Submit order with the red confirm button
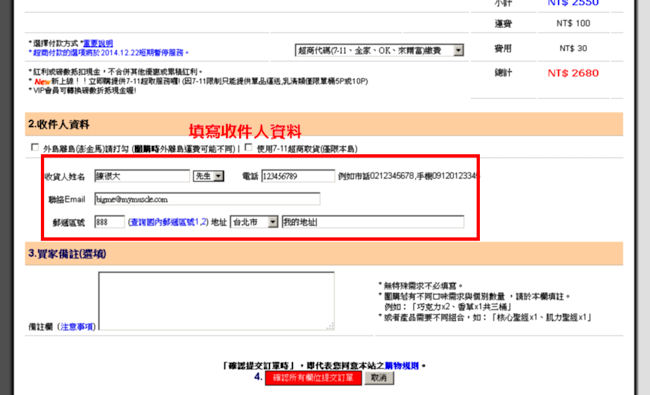 (x=313, y=378)
